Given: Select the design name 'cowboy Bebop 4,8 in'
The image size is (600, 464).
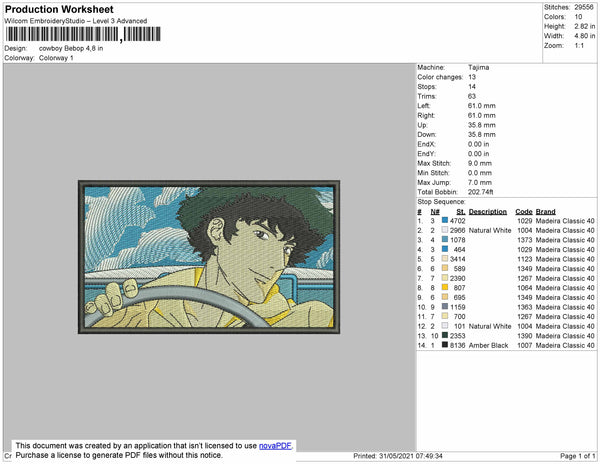Looking at the screenshot, I should click(x=71, y=49).
